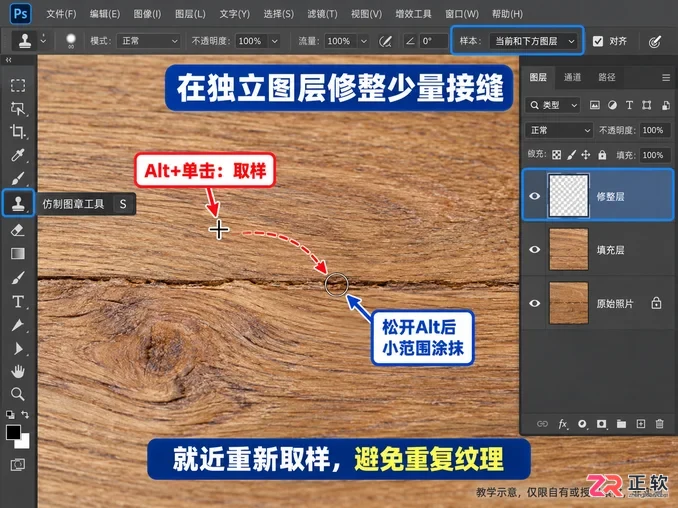Click the angle 0° input field

click(434, 41)
